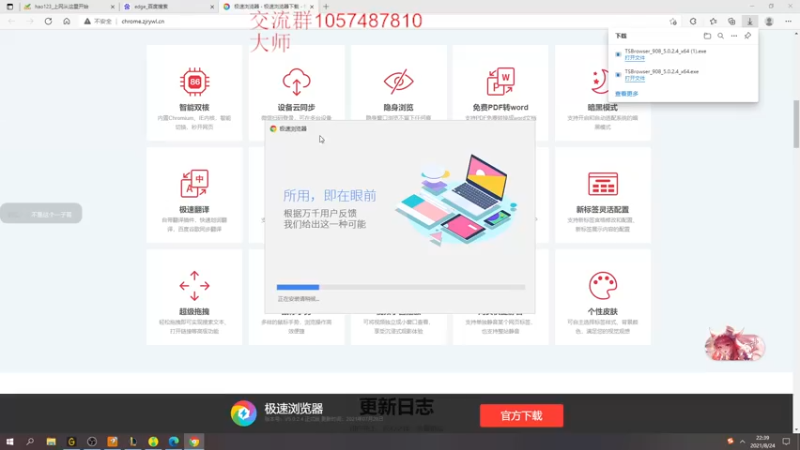Viewport: 800px width, 450px height.
Task: Open file for TSBrowser_908_5.0.2.4_x64 (1).exe
Action: pos(634,58)
